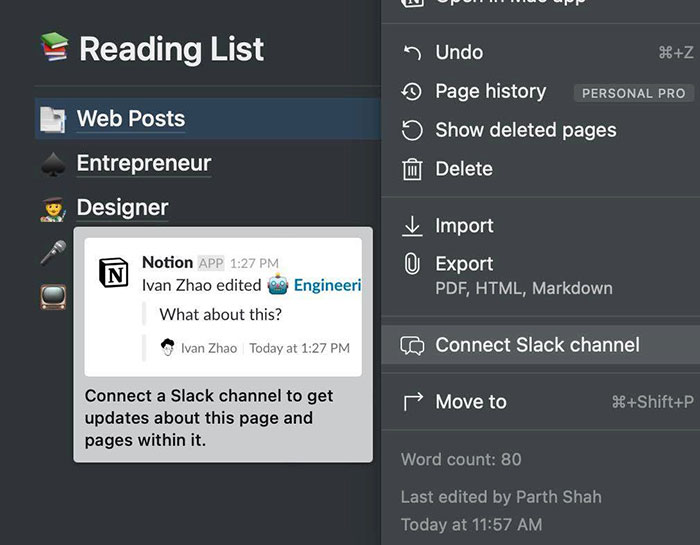Click the books emoji beside Reading List
The width and height of the screenshot is (700, 545).
coord(54,48)
